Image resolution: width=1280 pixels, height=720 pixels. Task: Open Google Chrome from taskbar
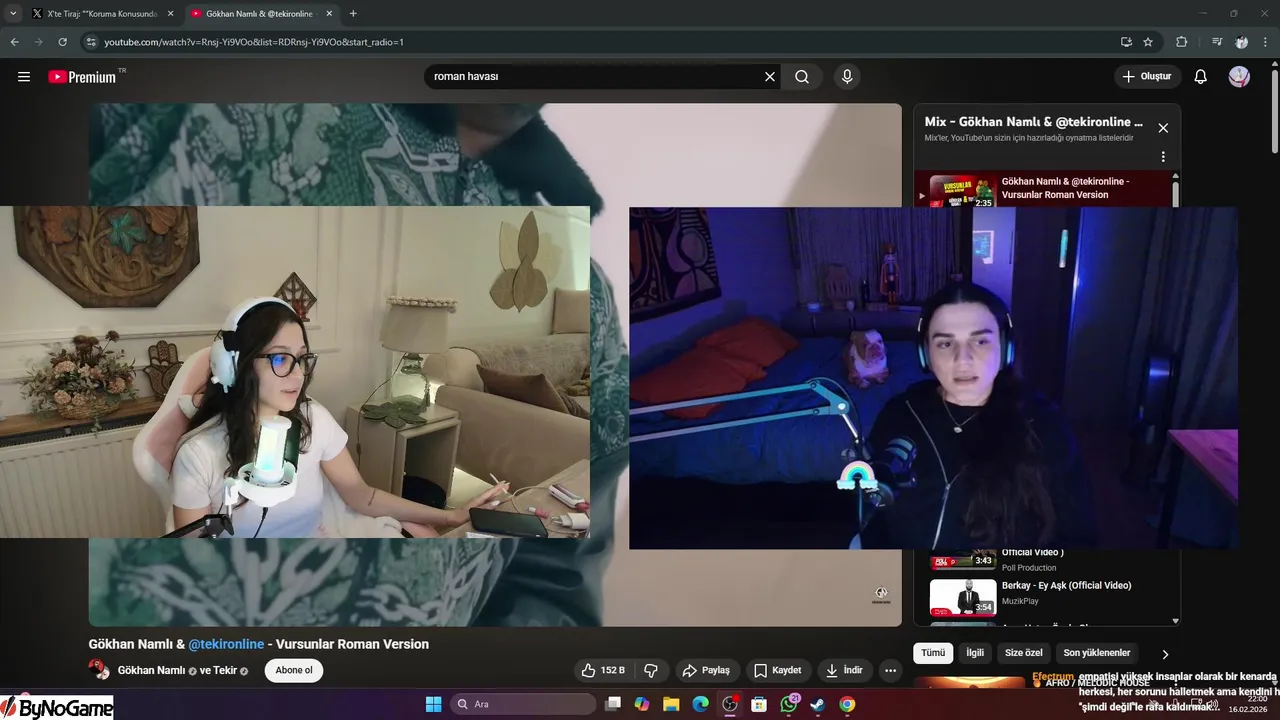click(847, 704)
